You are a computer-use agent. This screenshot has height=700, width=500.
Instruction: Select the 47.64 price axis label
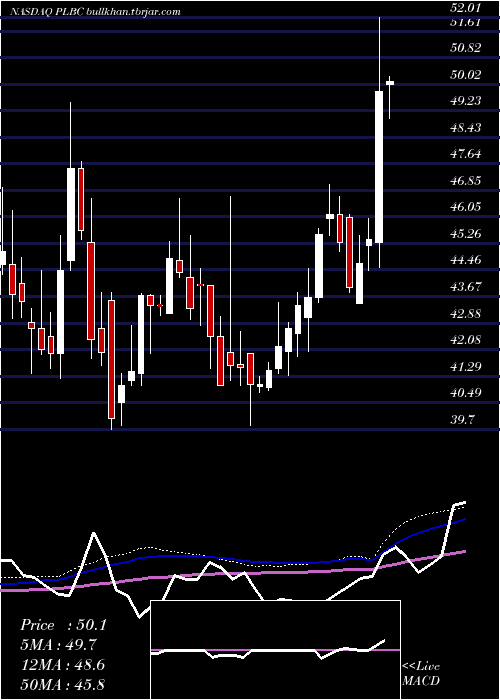pyautogui.click(x=466, y=154)
